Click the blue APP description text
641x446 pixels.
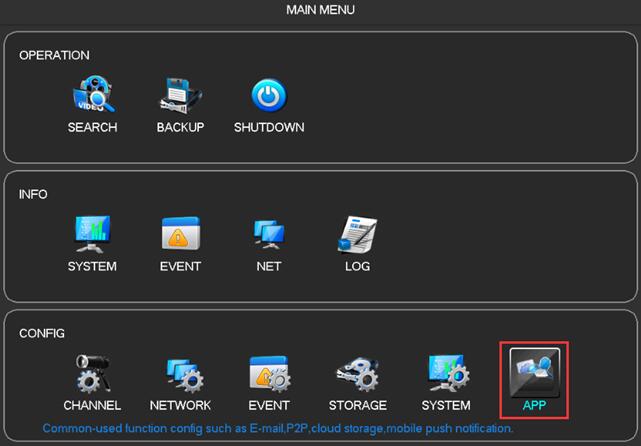coord(277,428)
